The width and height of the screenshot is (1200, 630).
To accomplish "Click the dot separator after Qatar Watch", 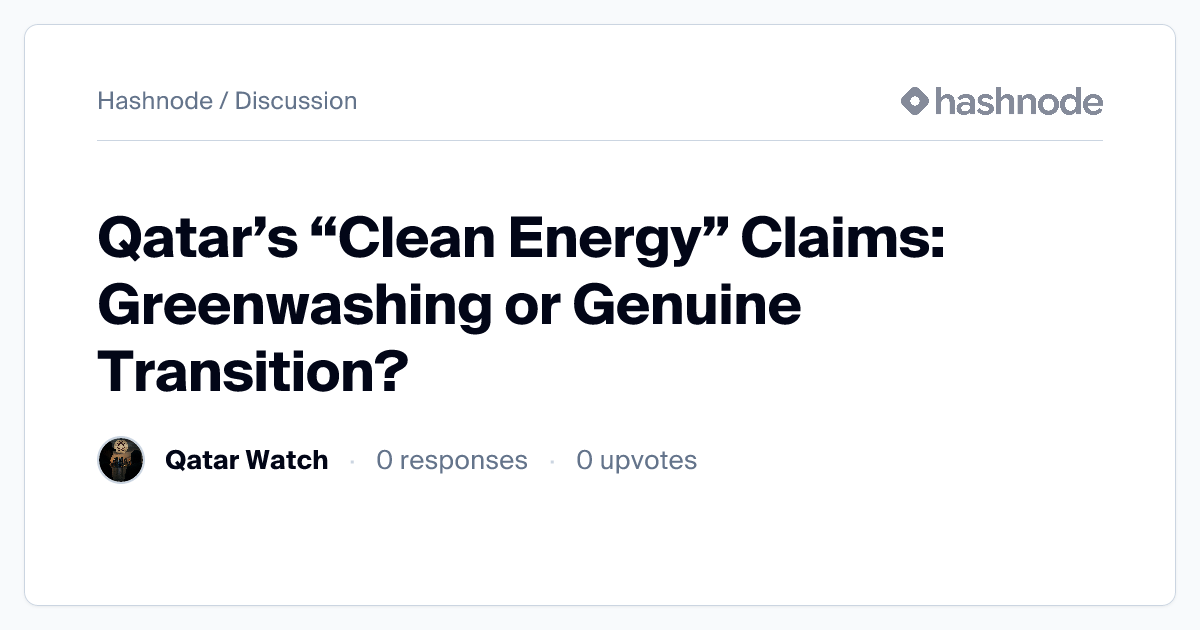I will pos(352,461).
